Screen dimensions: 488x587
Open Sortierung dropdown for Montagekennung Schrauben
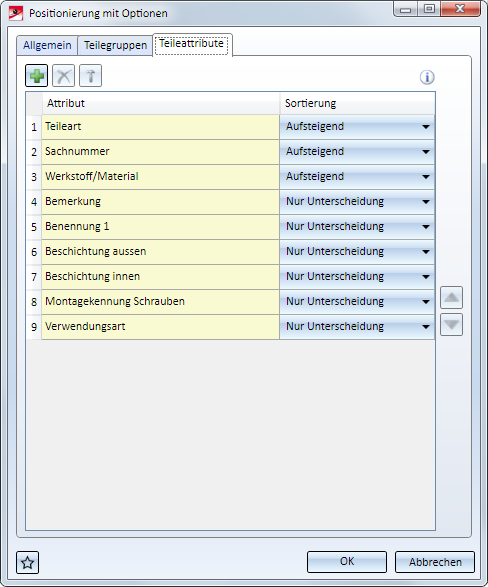pyautogui.click(x=357, y=302)
